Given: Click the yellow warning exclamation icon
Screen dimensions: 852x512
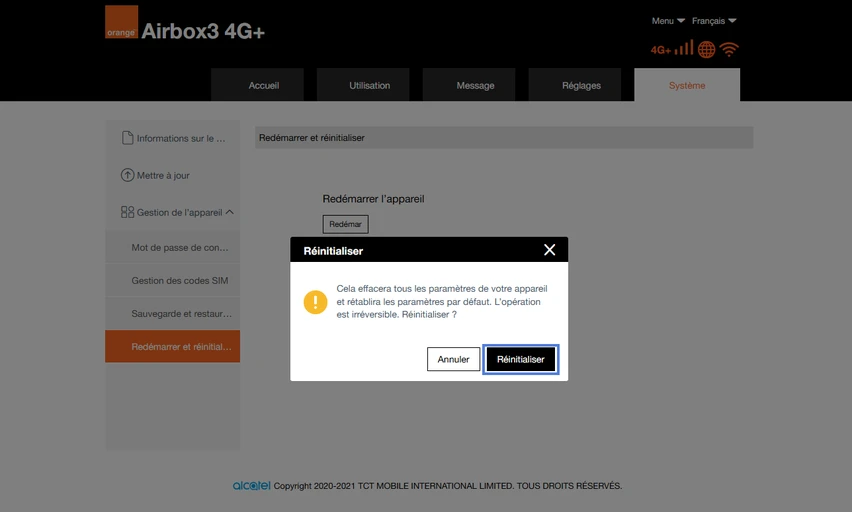Looking at the screenshot, I should [315, 302].
